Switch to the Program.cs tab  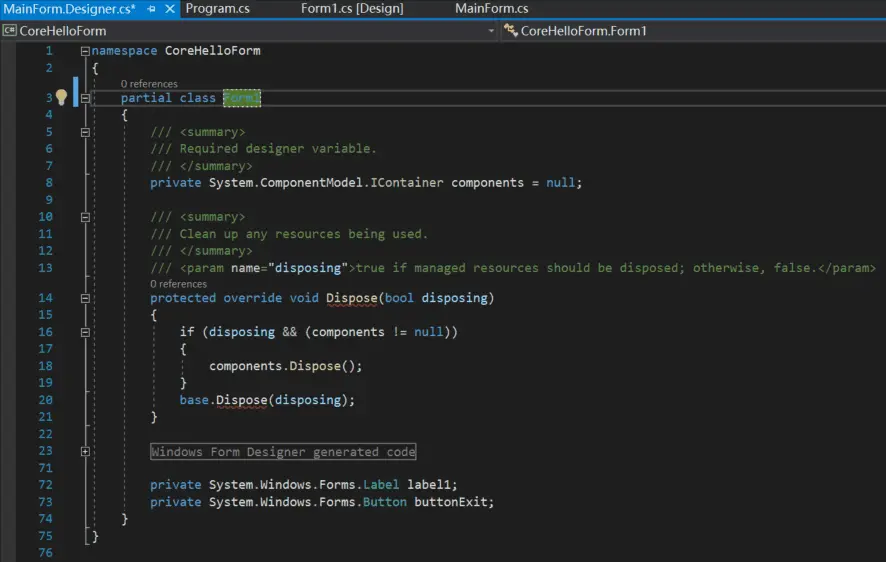[218, 8]
